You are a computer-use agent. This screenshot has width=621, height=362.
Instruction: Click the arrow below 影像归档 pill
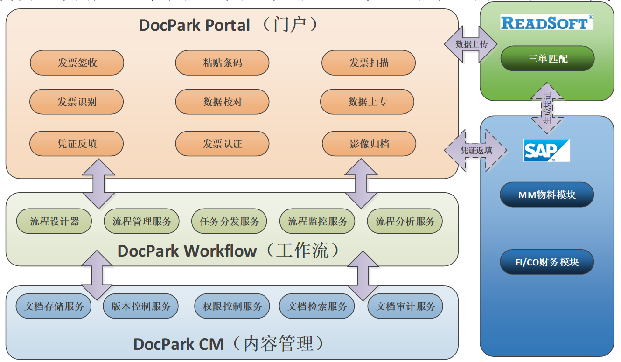tap(361, 184)
